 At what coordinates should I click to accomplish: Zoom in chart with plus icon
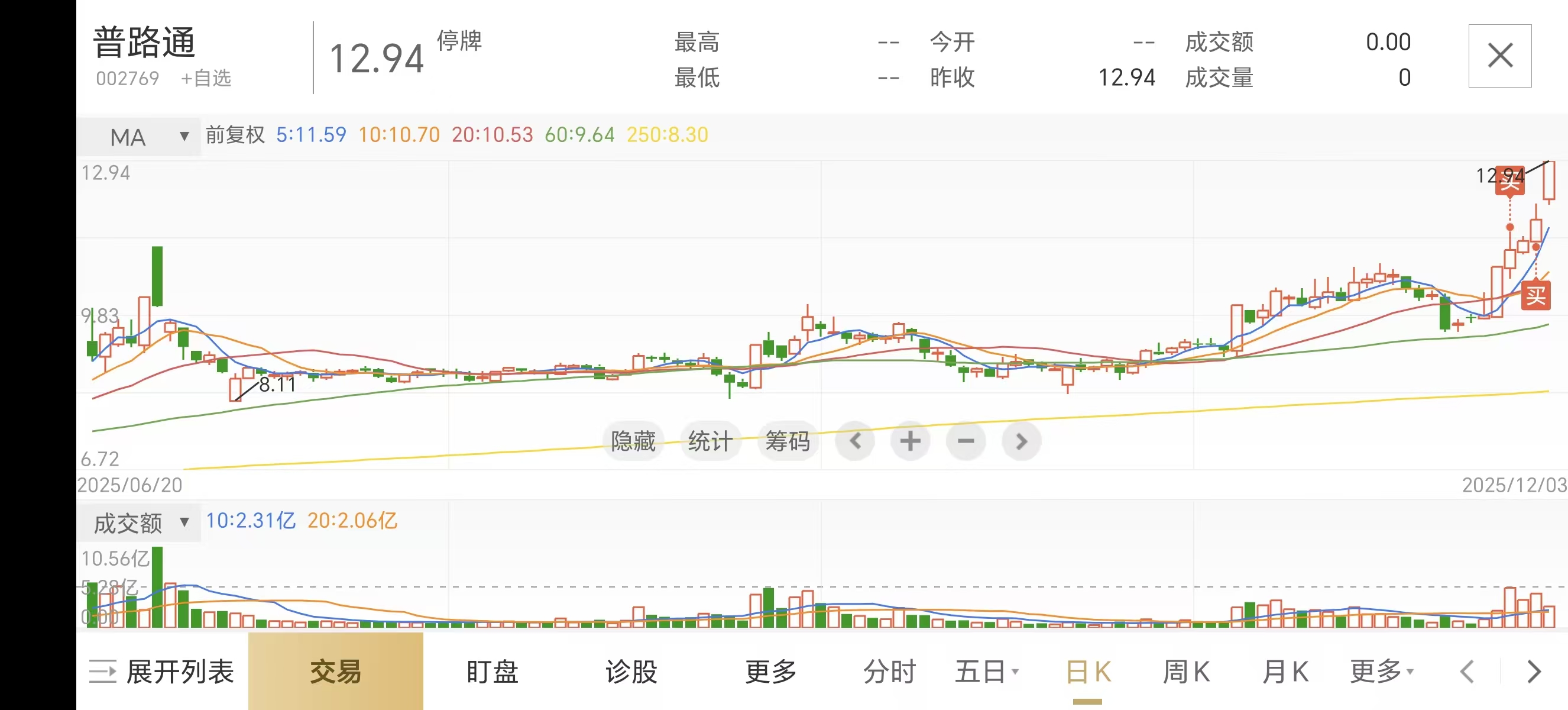pyautogui.click(x=910, y=441)
